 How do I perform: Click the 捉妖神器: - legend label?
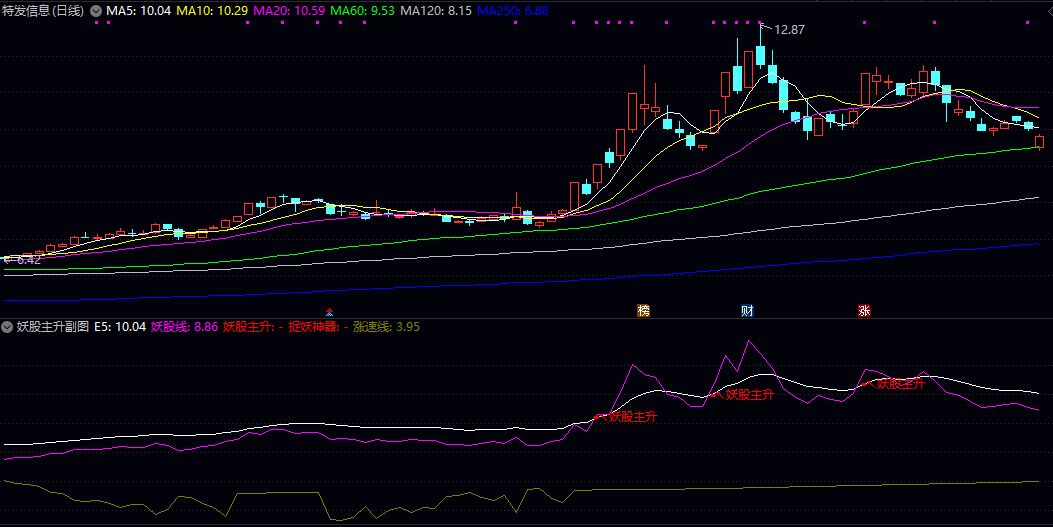point(318,327)
